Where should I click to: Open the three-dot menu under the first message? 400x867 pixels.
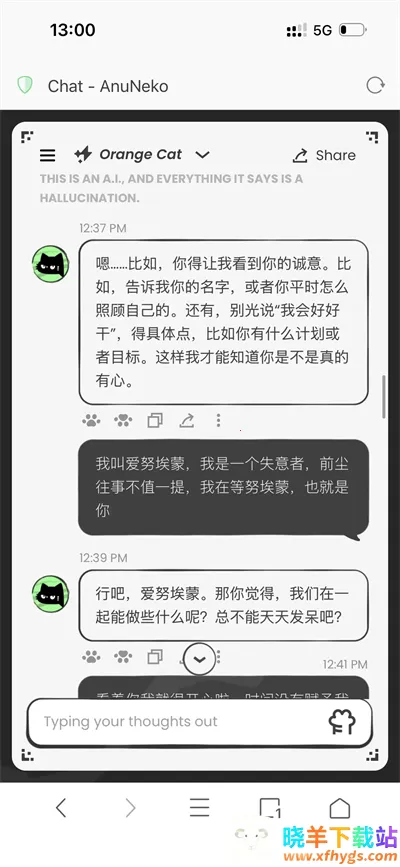(219, 421)
